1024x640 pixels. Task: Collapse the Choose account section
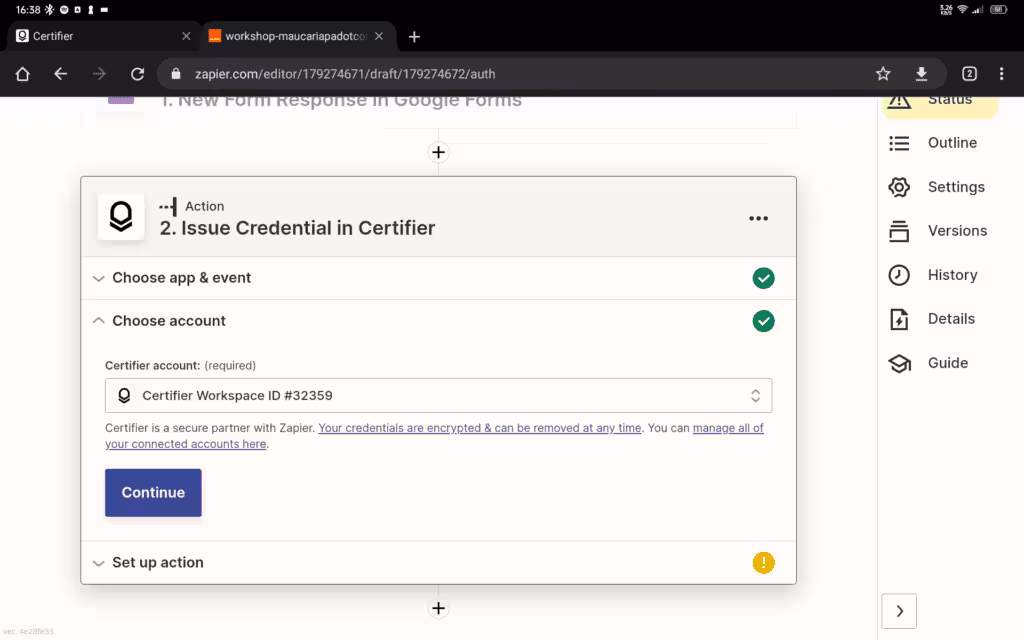click(438, 321)
